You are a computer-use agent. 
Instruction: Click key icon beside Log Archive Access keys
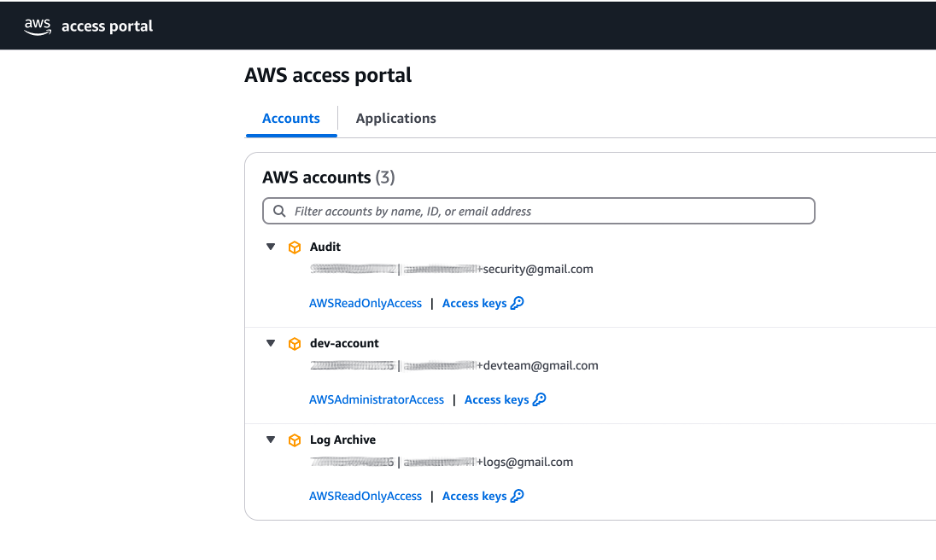tap(518, 496)
